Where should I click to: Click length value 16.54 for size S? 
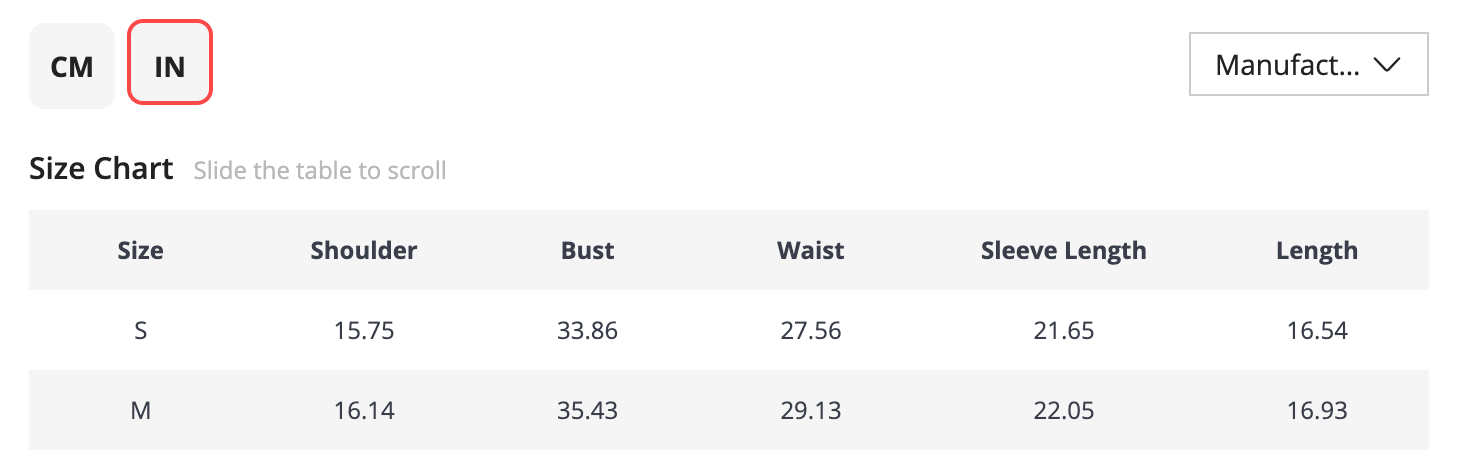click(x=1317, y=330)
